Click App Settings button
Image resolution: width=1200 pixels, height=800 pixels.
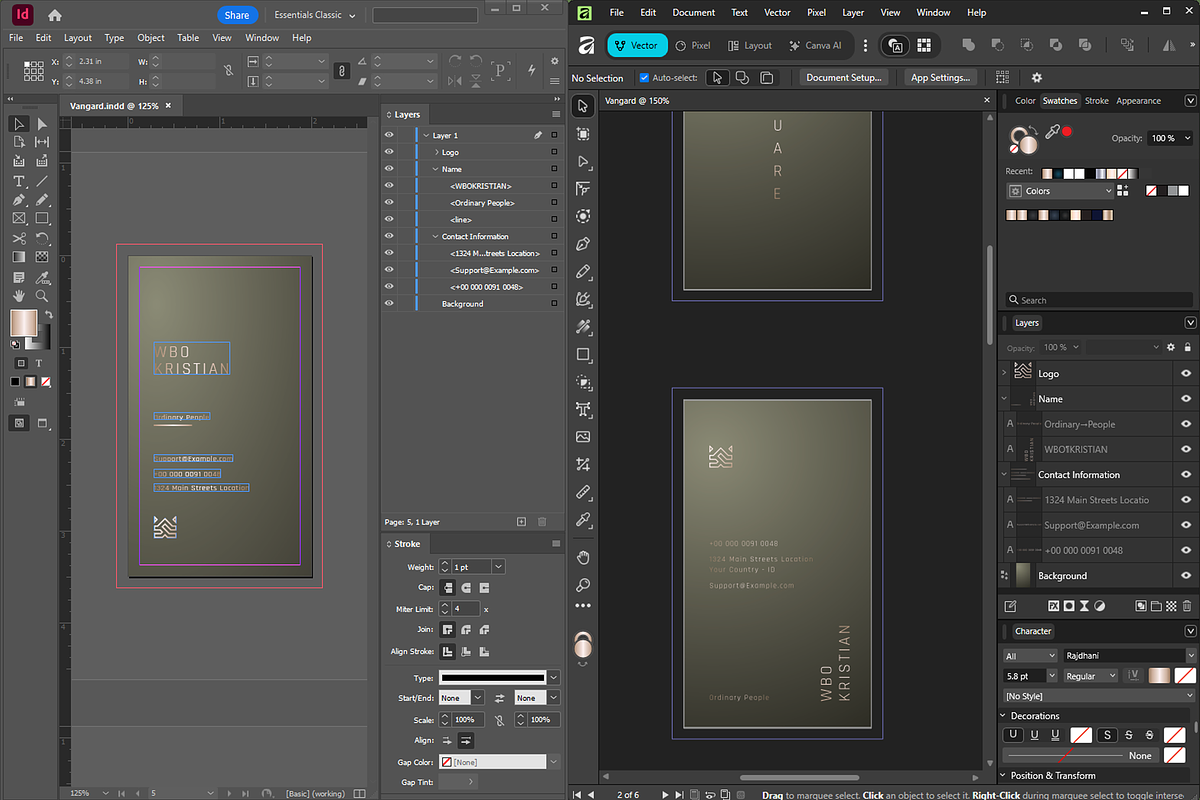pyautogui.click(x=940, y=77)
